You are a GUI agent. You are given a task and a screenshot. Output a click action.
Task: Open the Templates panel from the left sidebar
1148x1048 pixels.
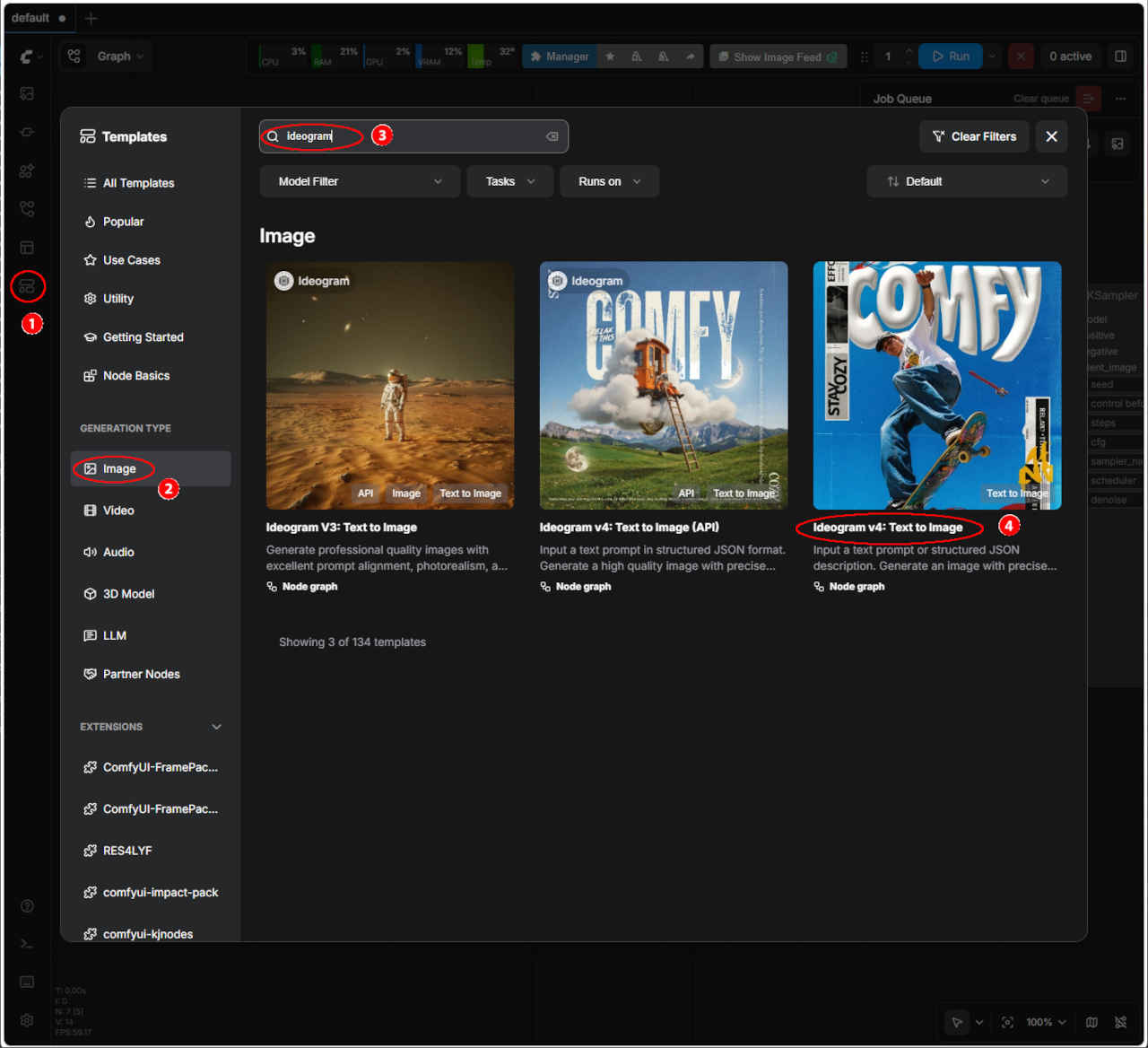[x=27, y=287]
